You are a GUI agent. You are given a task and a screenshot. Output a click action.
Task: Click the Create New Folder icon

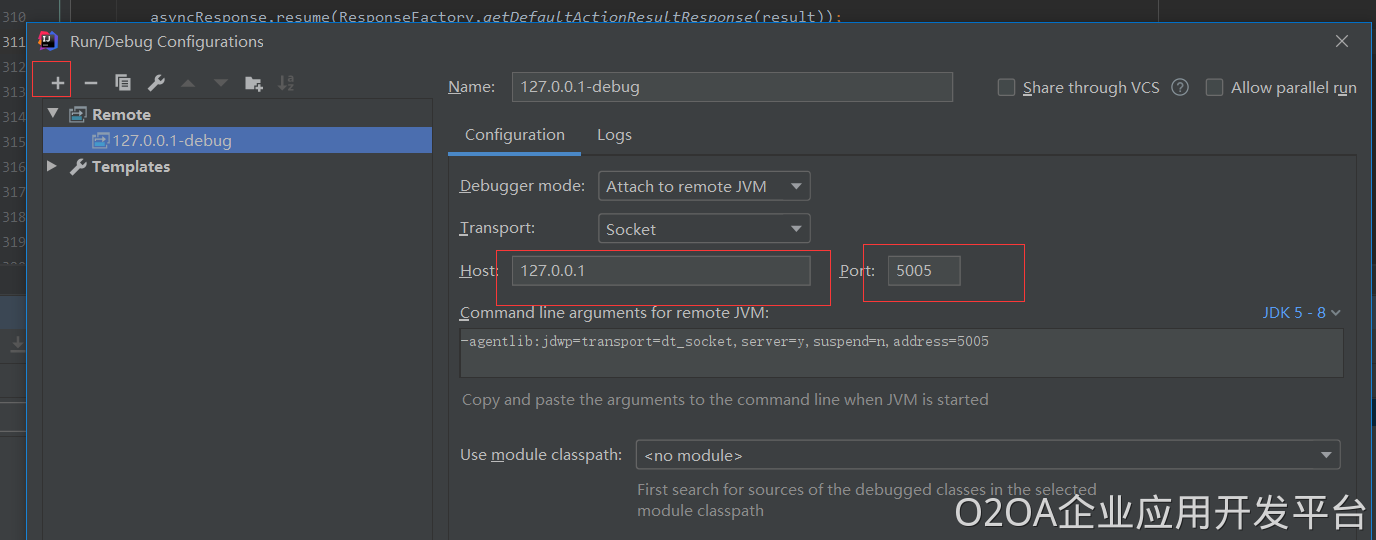(x=254, y=83)
